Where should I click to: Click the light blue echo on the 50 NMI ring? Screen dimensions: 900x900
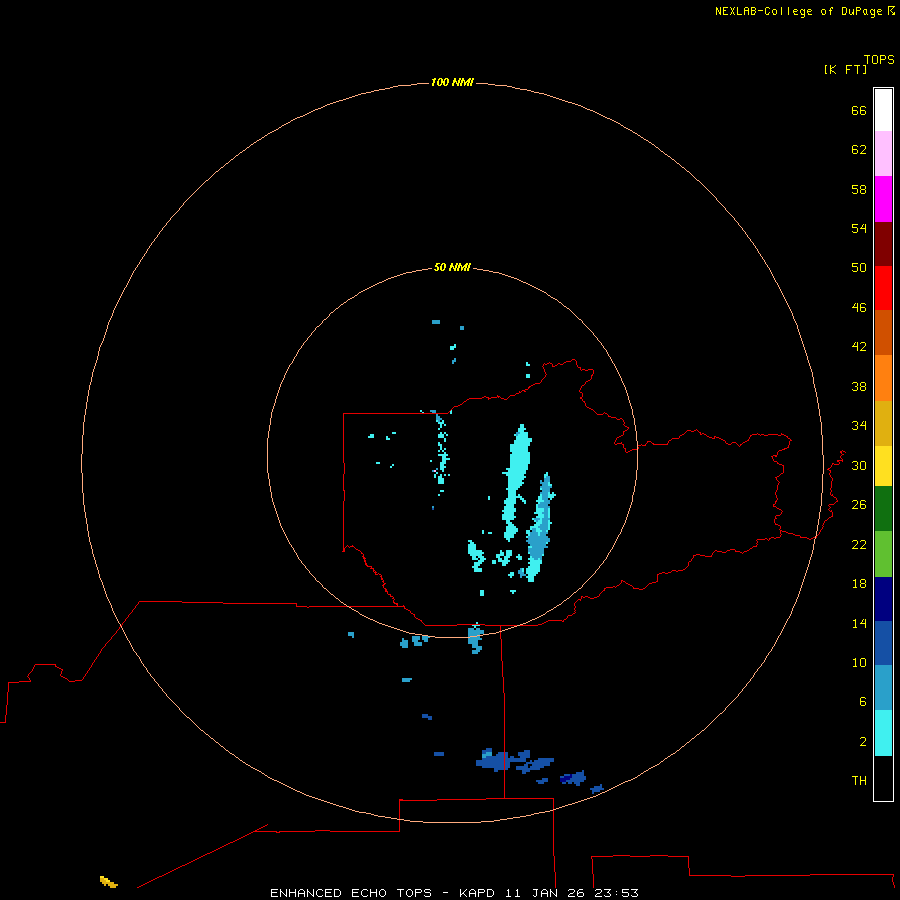click(475, 638)
